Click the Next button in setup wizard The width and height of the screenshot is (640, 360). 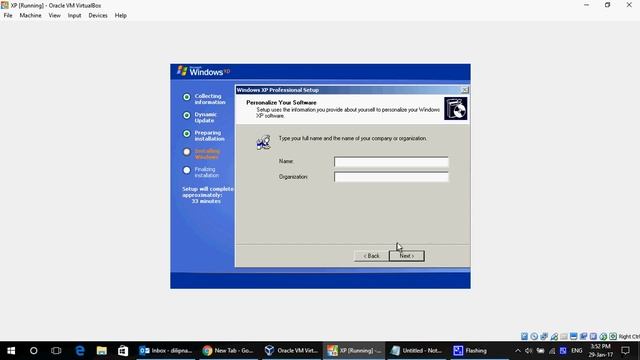[x=407, y=256]
